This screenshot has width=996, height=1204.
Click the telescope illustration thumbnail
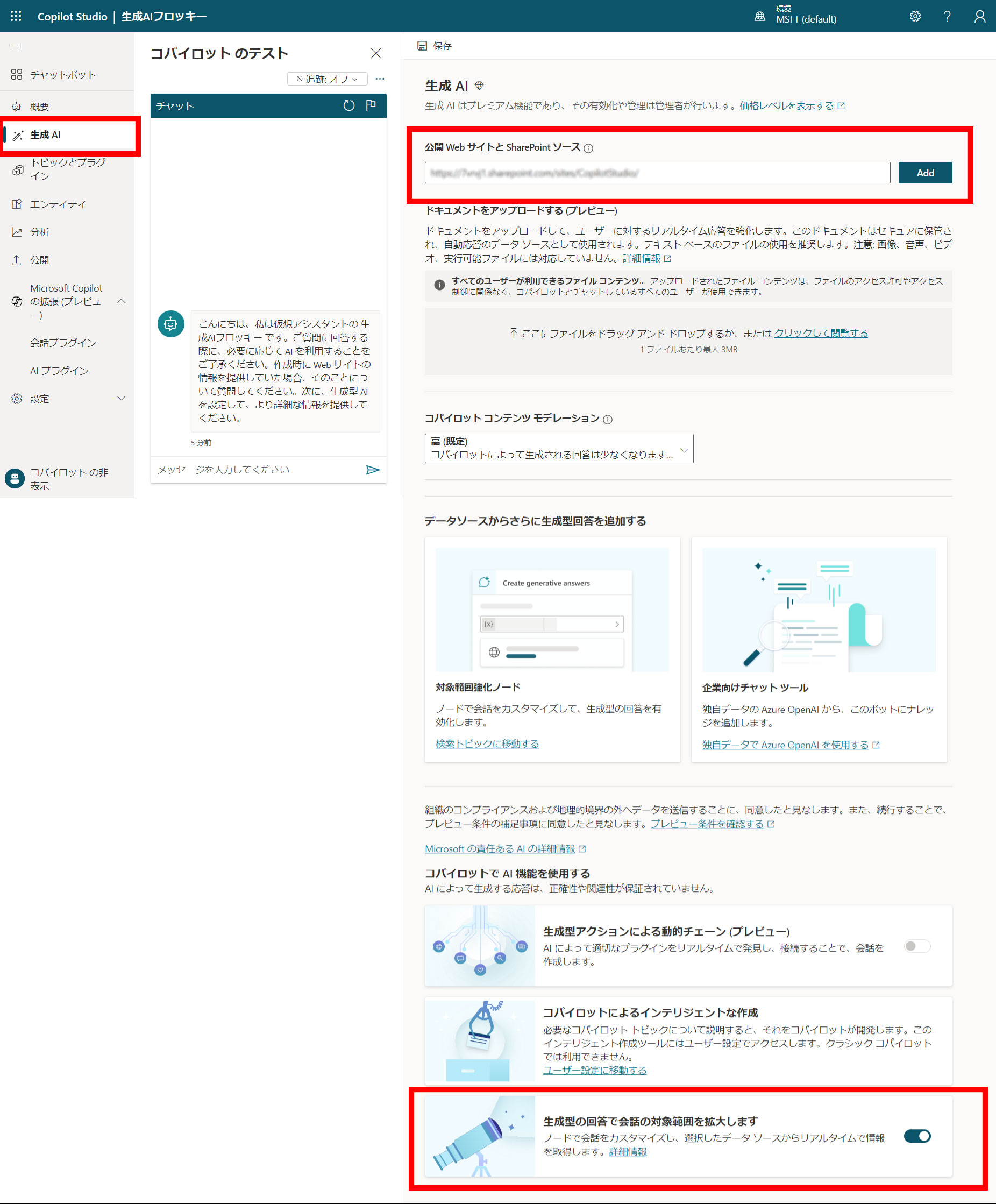[x=480, y=1136]
